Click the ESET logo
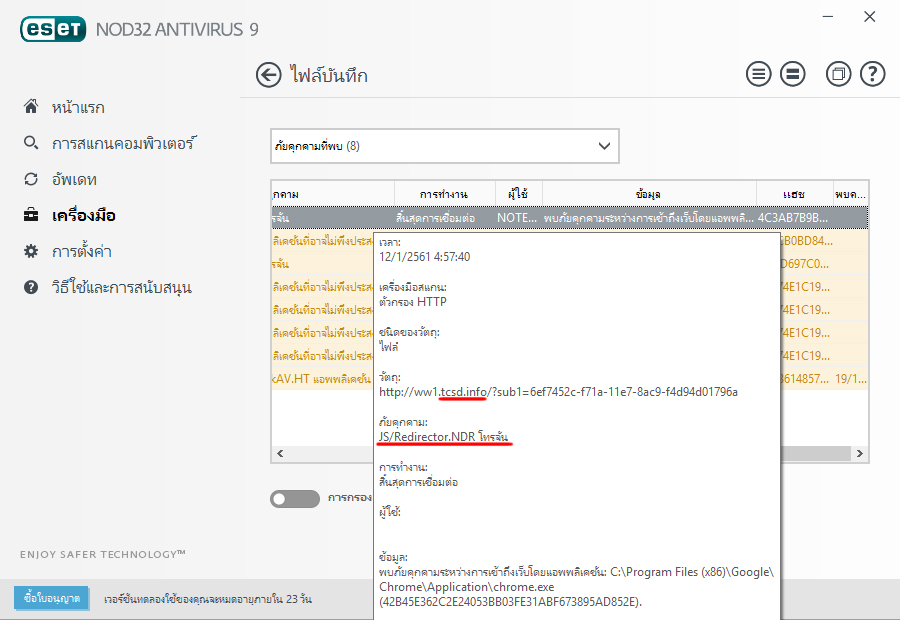Image resolution: width=900 pixels, height=620 pixels. tap(53, 29)
